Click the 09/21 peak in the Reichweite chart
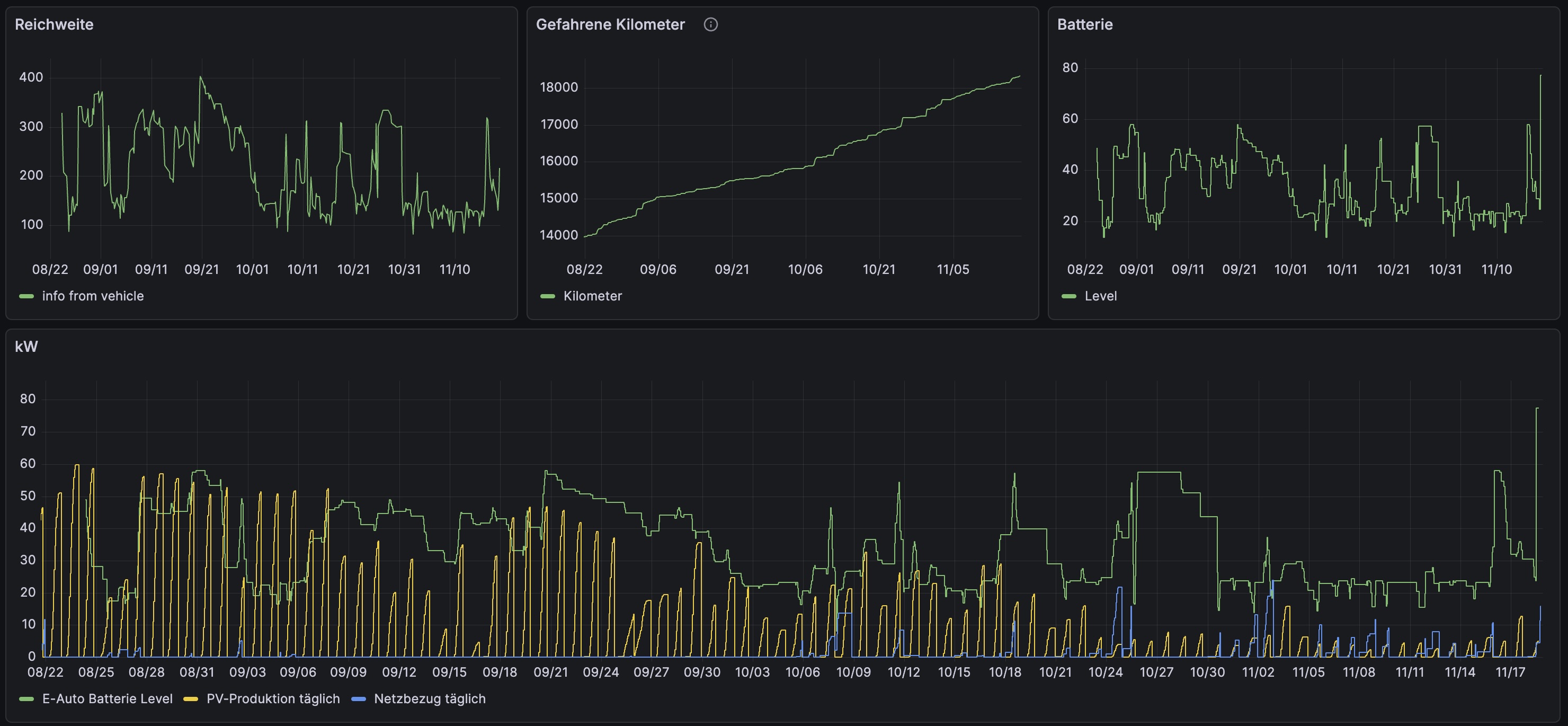The width and height of the screenshot is (1568, 726). (x=201, y=77)
